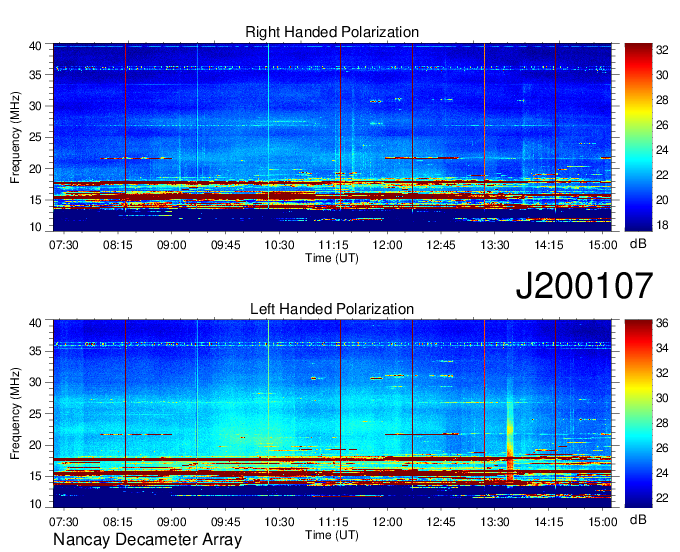Click the dB unit label of Right Handed colorbar

638,244
